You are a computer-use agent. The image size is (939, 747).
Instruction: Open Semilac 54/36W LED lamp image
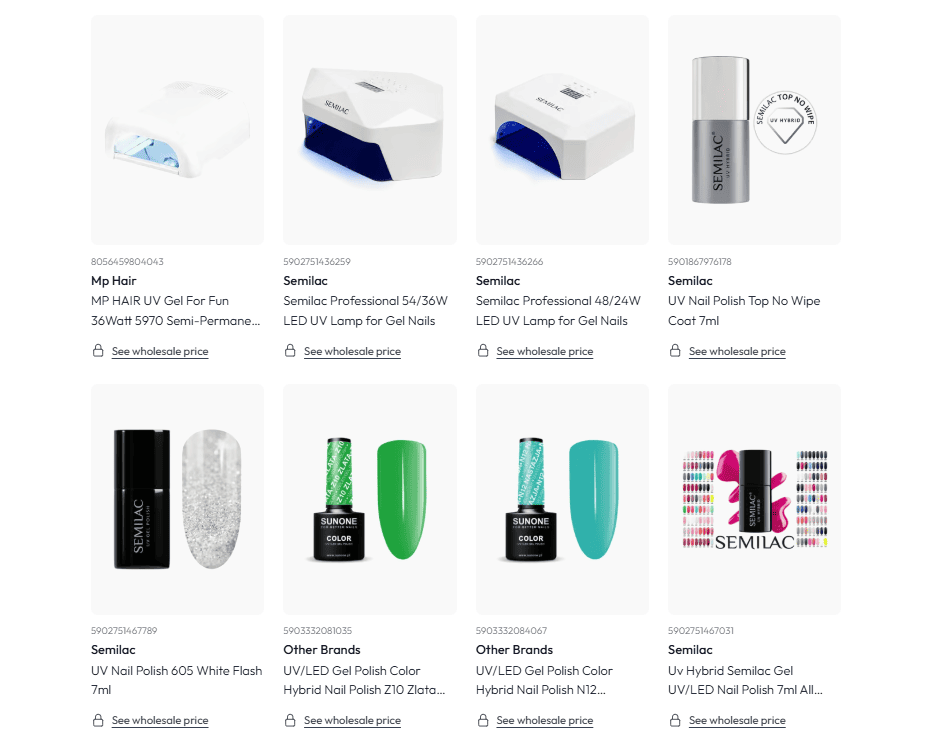pyautogui.click(x=369, y=130)
